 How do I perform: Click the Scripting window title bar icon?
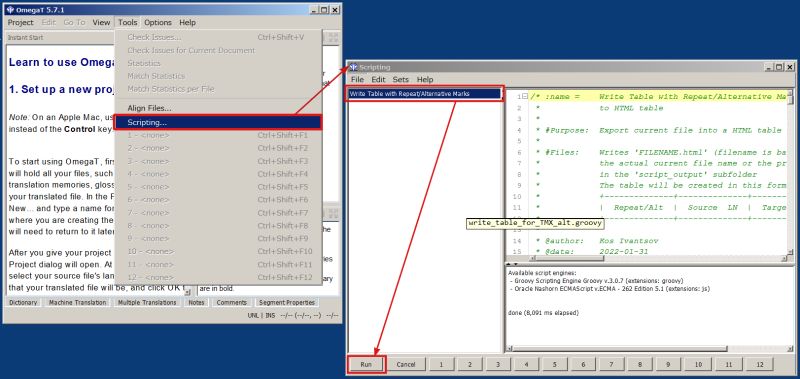(x=353, y=67)
